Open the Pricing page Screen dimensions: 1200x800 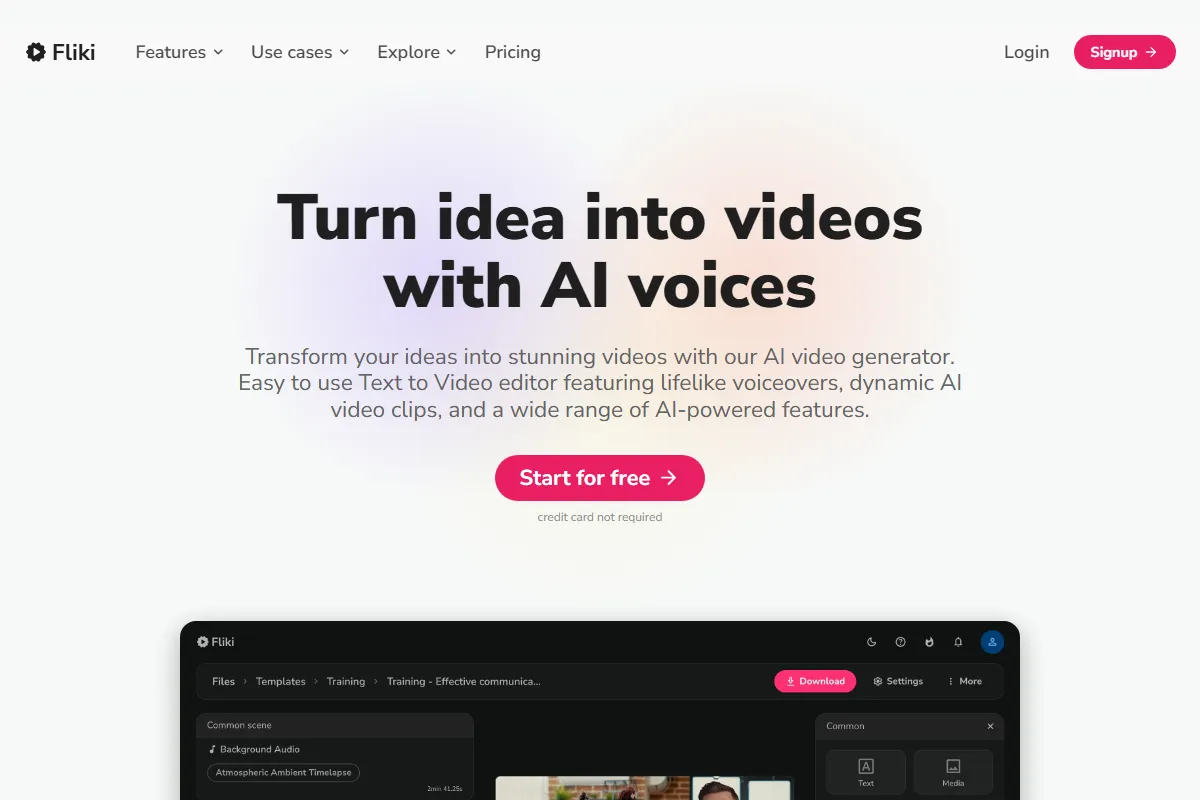(x=513, y=52)
